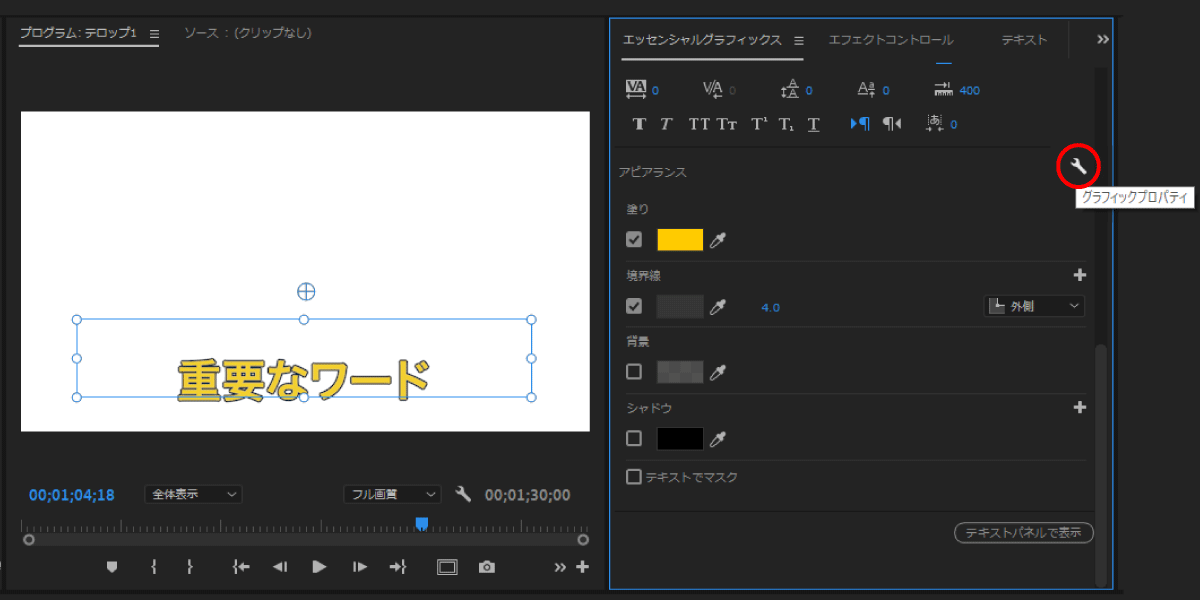Click the Faux Bold text style icon
The image size is (1200, 600).
click(639, 124)
